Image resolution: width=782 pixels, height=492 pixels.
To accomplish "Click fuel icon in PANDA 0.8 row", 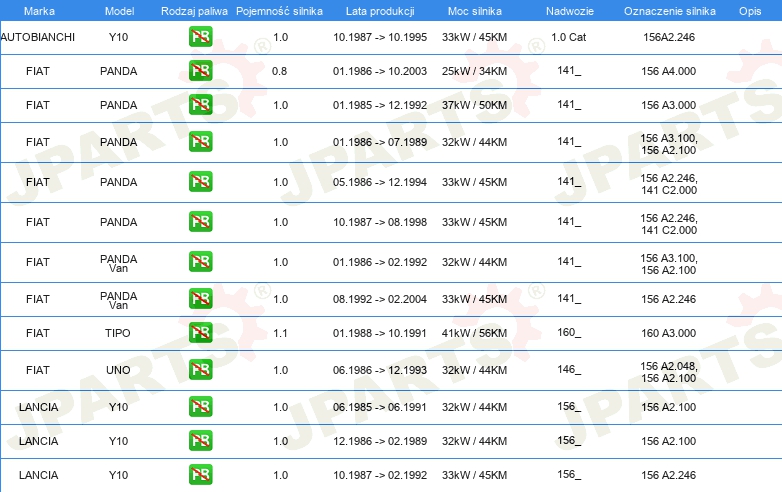I will (x=200, y=71).
